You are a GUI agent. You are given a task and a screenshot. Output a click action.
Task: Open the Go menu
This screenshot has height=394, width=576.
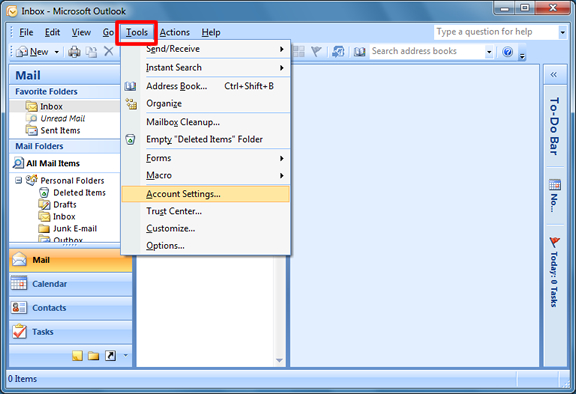click(108, 32)
